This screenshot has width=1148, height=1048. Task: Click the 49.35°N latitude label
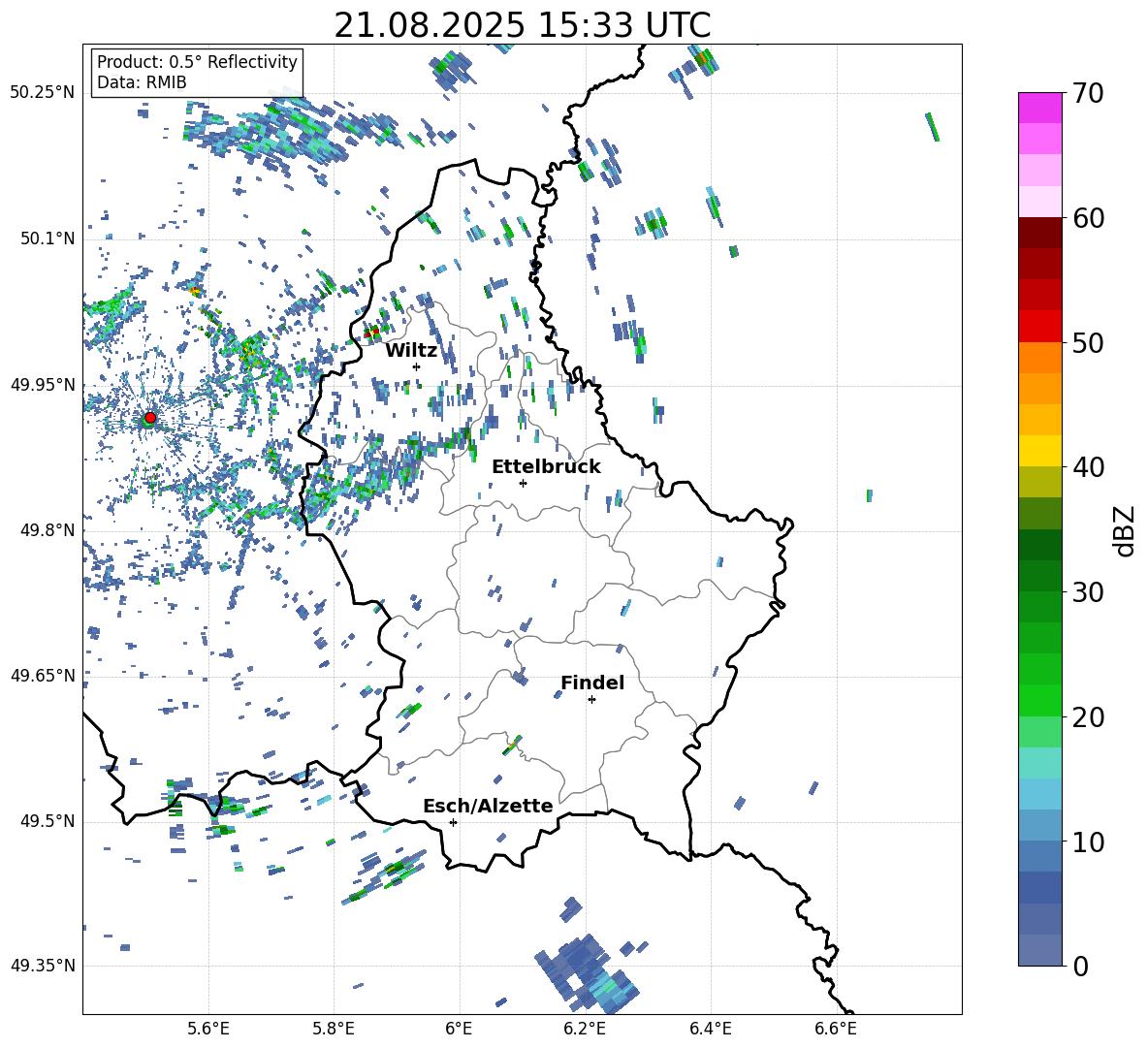tap(43, 966)
